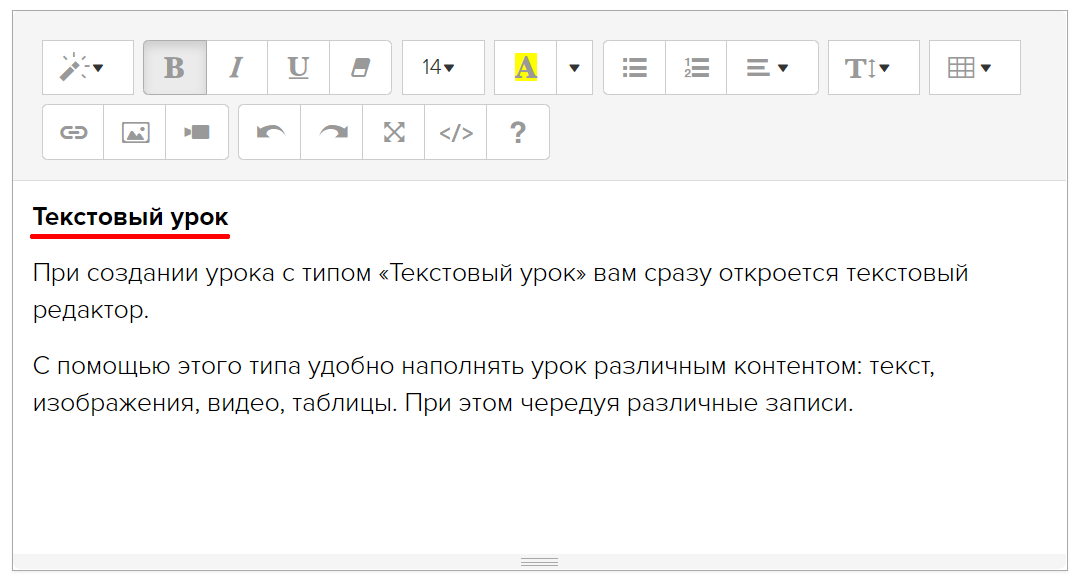Insert a bulleted list
1080x580 pixels.
pyautogui.click(x=634, y=68)
